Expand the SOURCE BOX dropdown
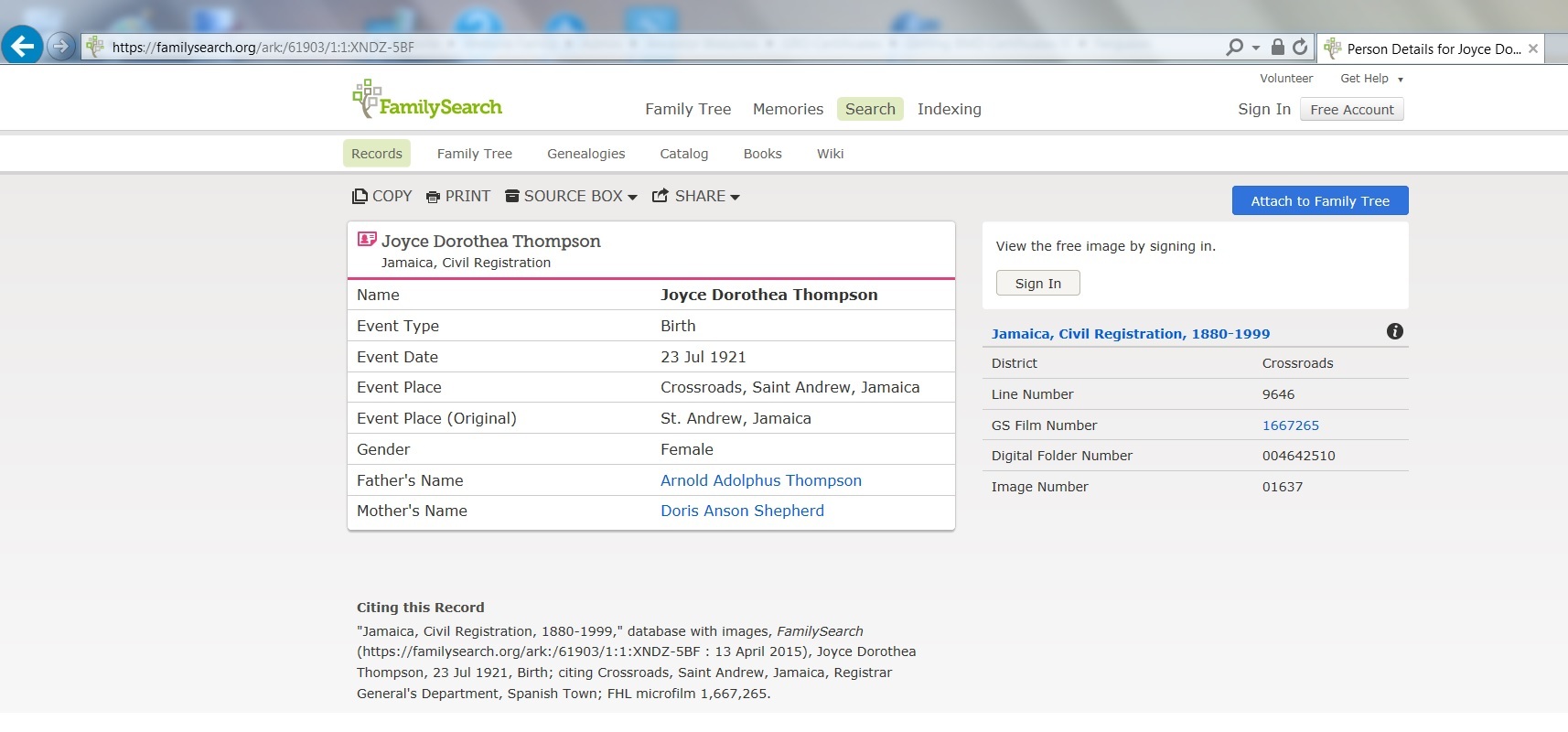 click(x=572, y=197)
